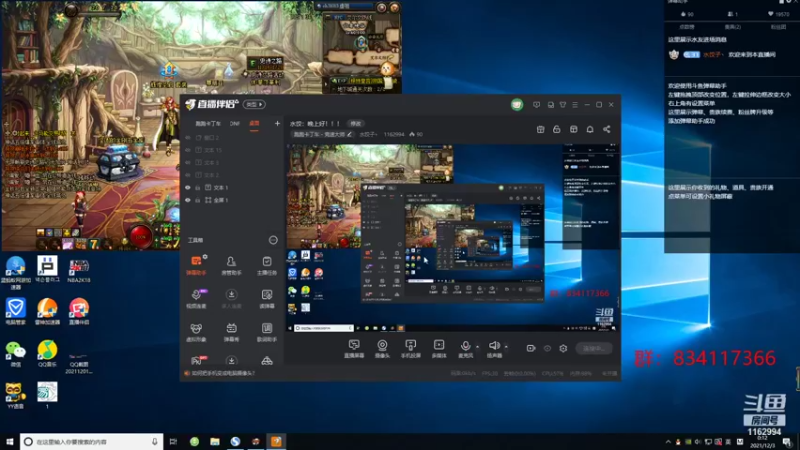Screen dimensions: 800x450
Task: Click the taxi icon in the toolbox bottom row
Action: (267, 361)
